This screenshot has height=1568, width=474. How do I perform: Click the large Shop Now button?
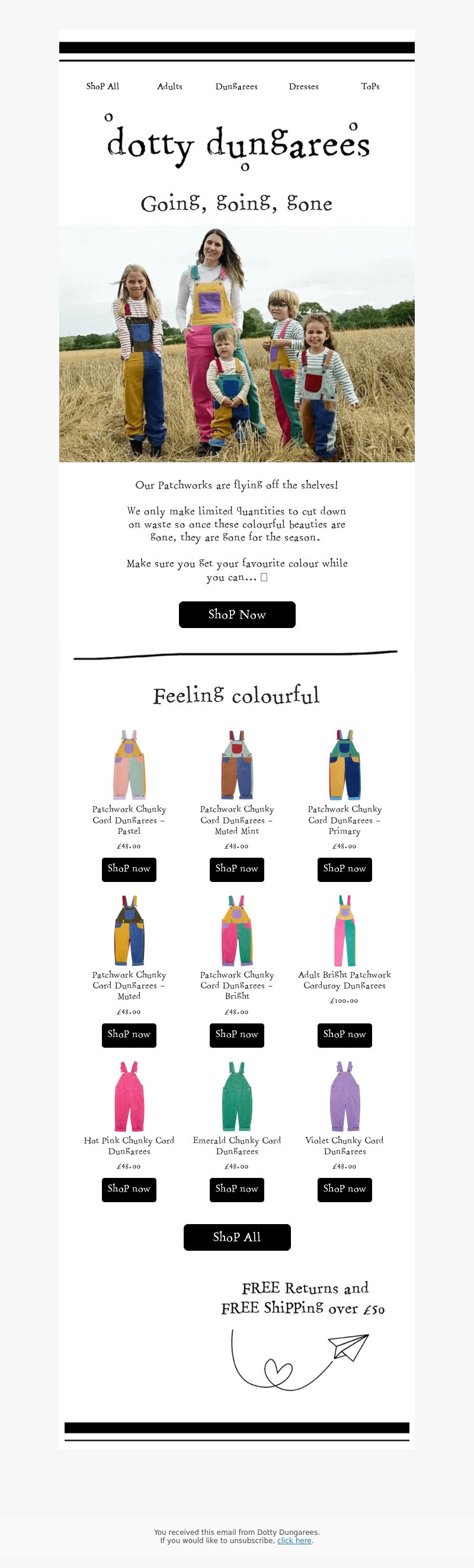pos(237,615)
